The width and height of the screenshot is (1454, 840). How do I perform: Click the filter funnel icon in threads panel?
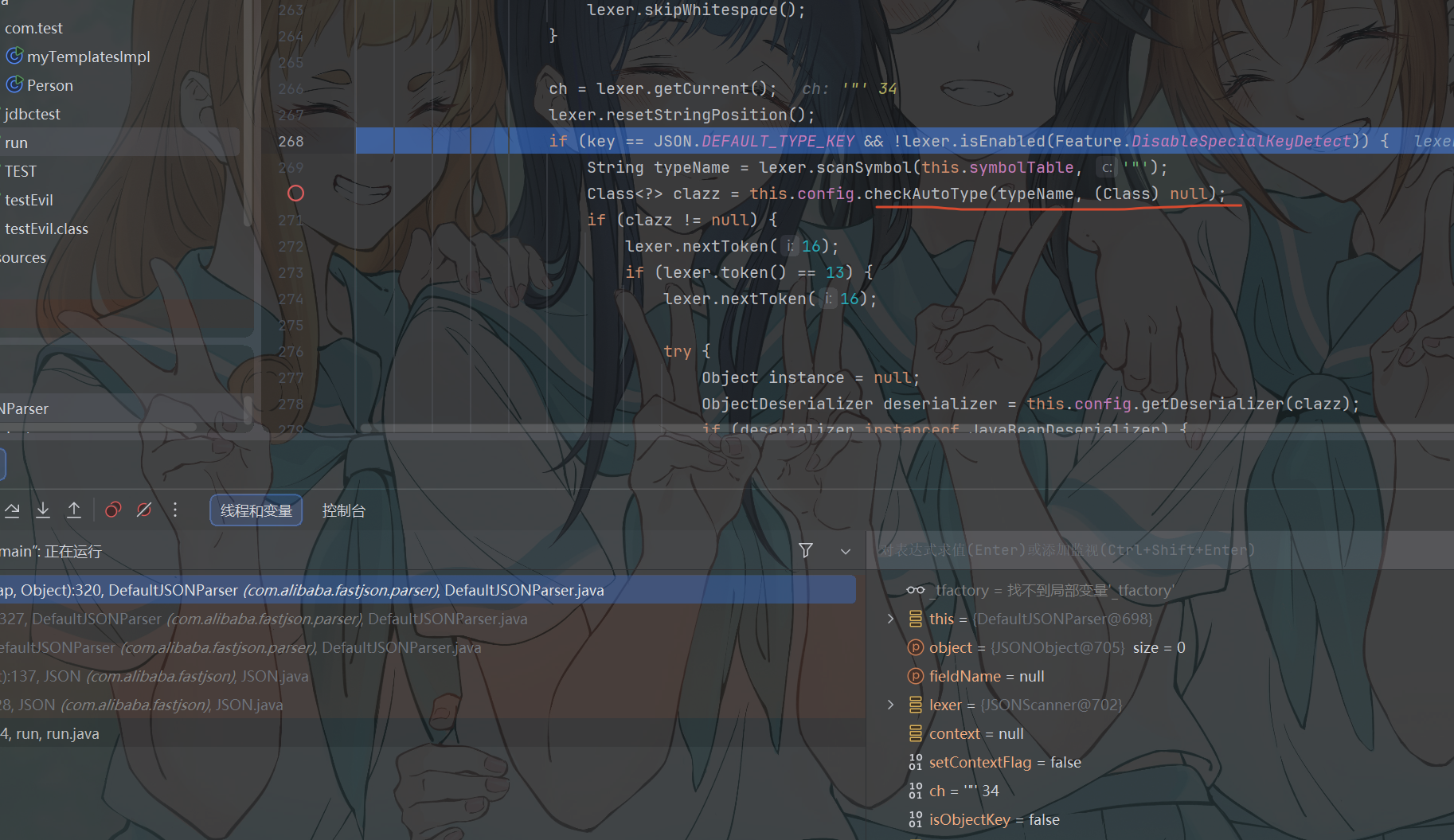(806, 551)
